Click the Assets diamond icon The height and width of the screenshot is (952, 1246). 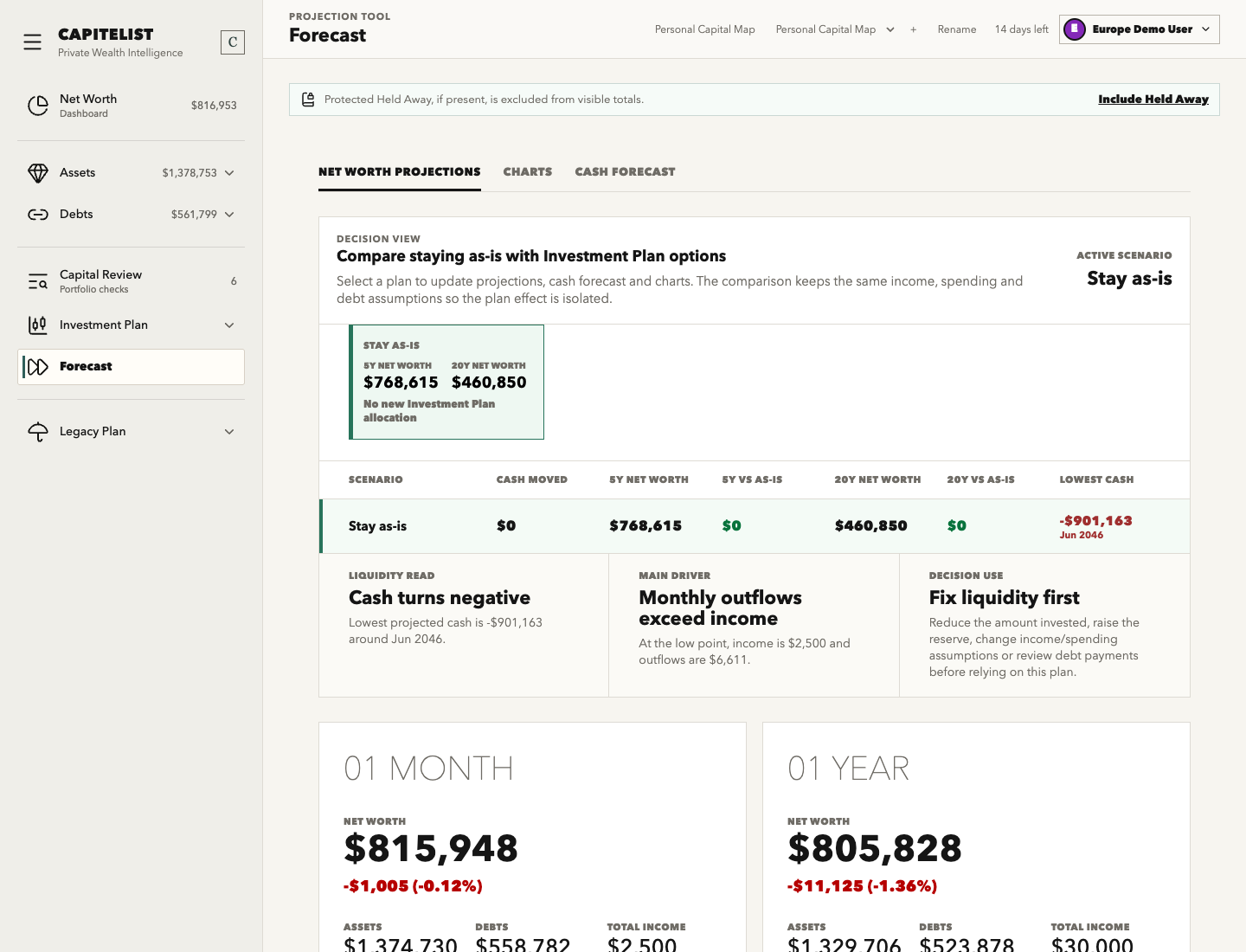coord(38,173)
